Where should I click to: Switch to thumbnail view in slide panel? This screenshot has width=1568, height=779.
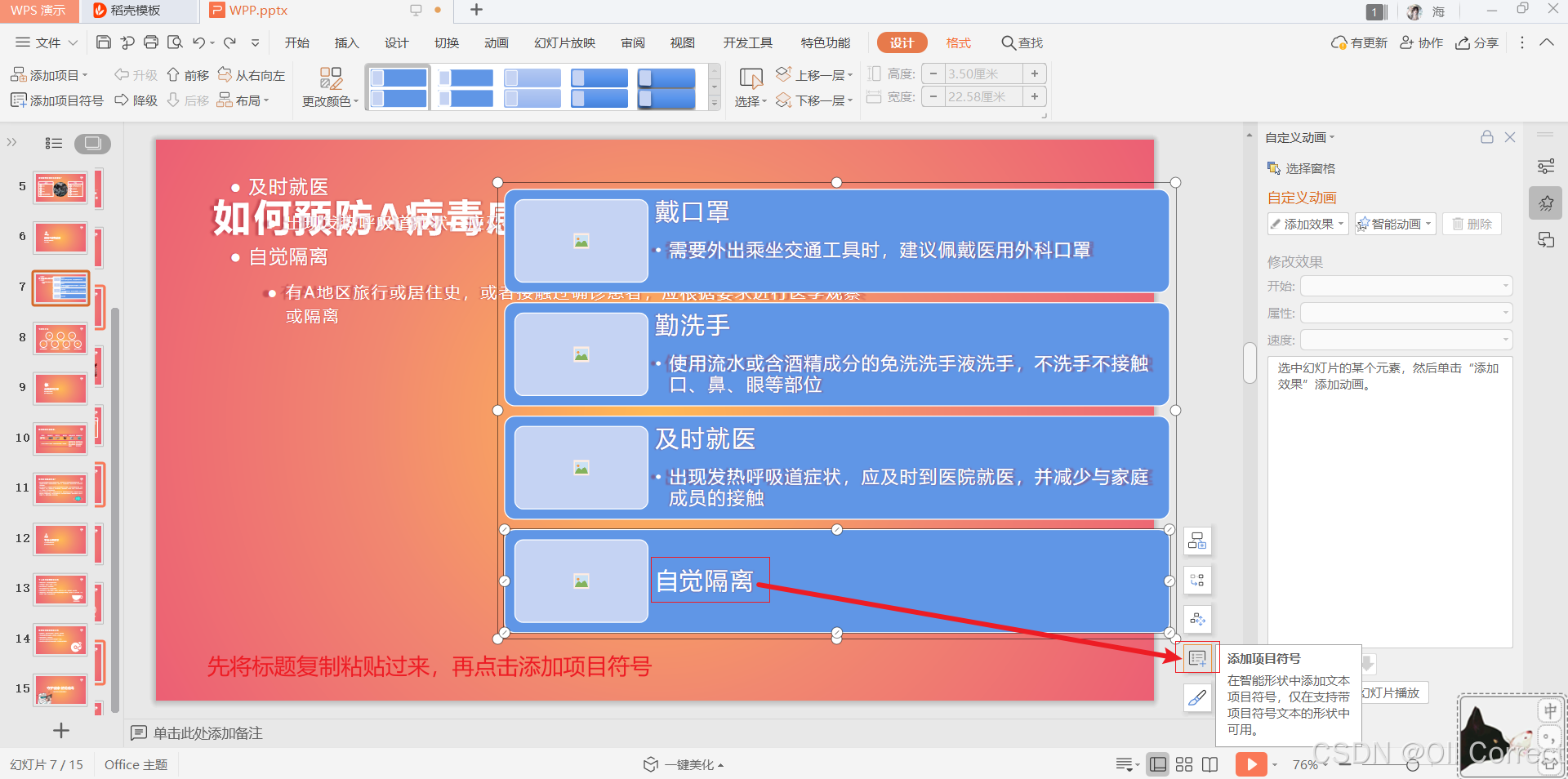(x=93, y=143)
